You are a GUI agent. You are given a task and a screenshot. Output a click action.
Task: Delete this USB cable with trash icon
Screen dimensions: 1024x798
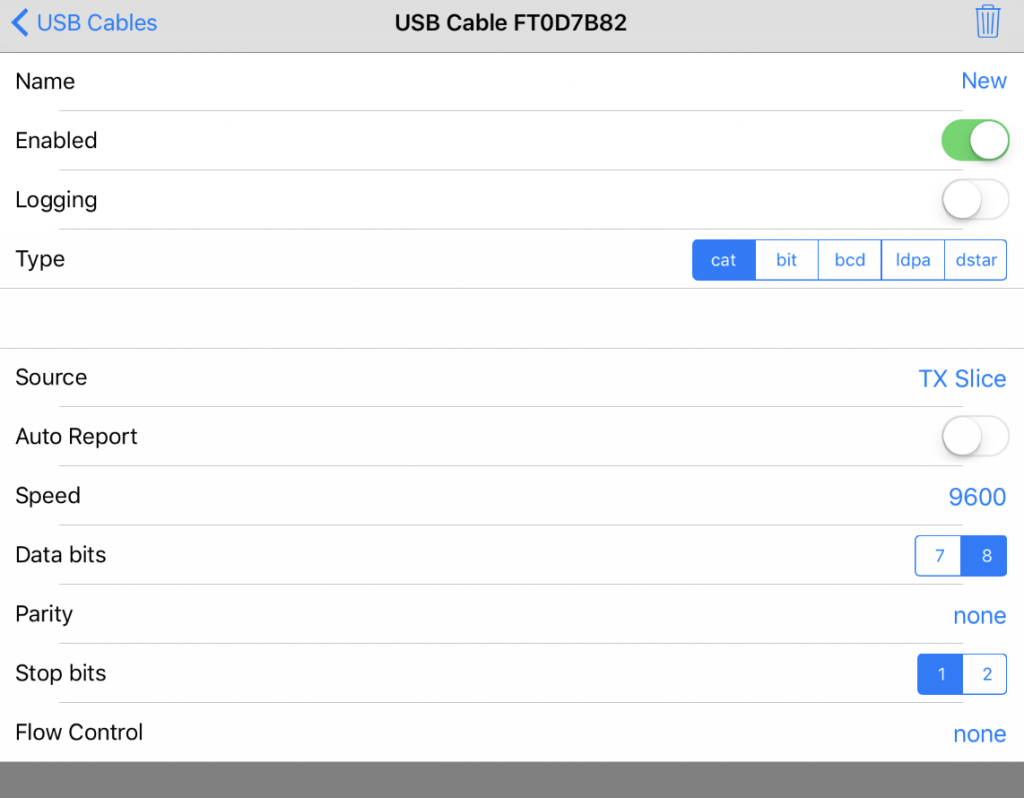tap(987, 22)
